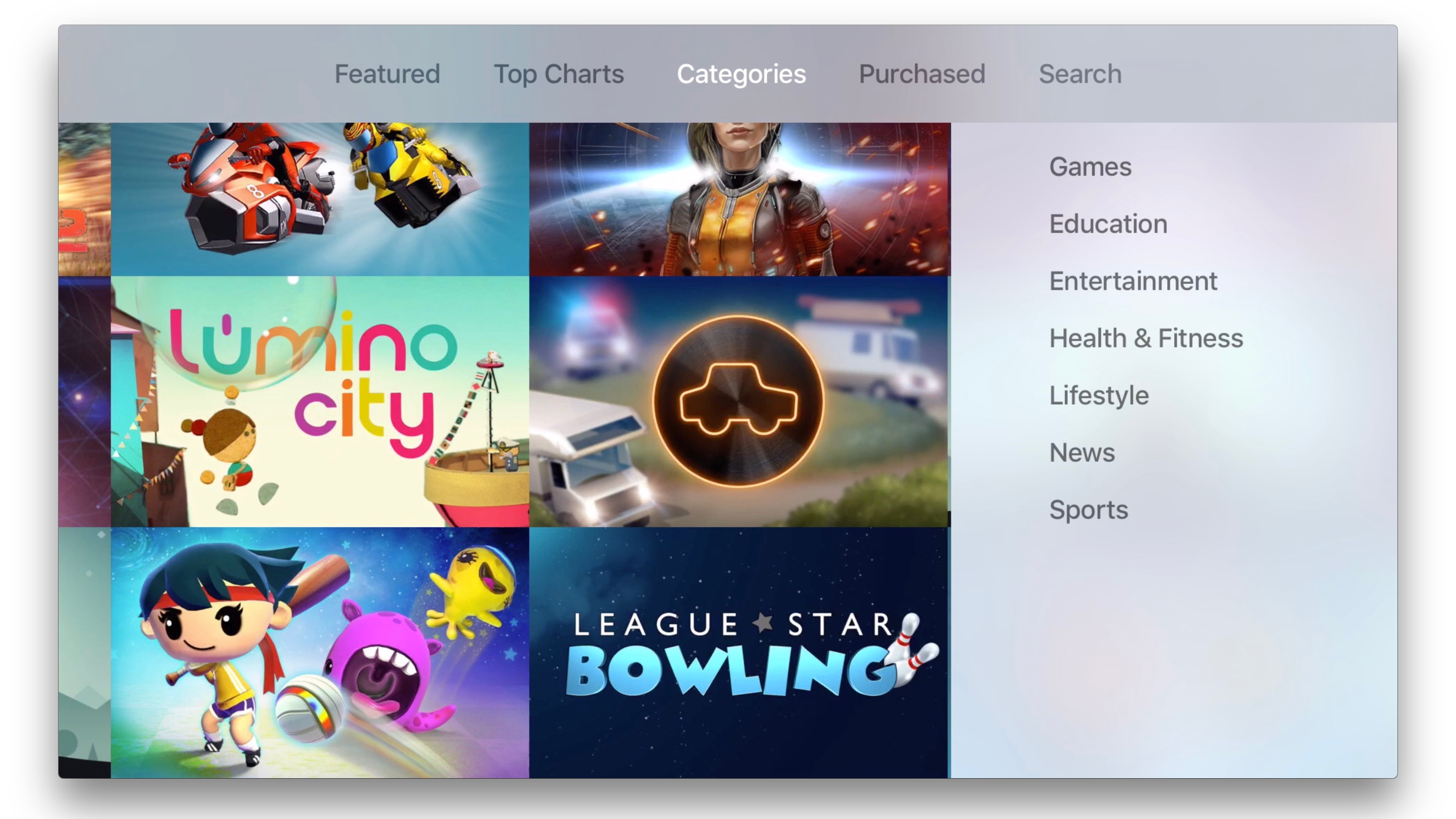The width and height of the screenshot is (1456, 819).
Task: Navigate to the Featured tab
Action: 387,73
